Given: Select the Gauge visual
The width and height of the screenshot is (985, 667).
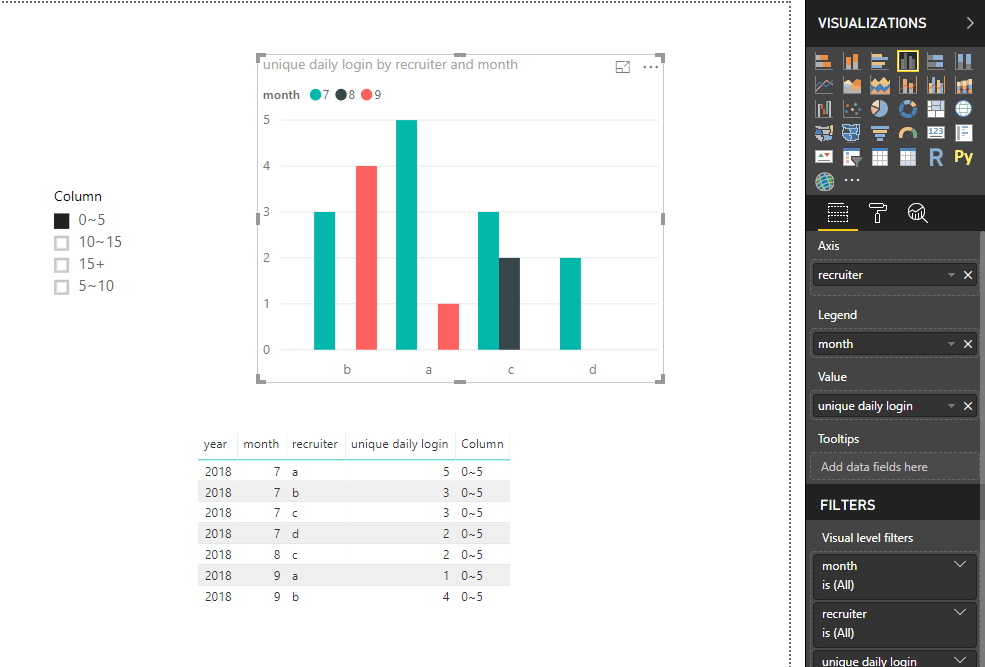Looking at the screenshot, I should (908, 133).
